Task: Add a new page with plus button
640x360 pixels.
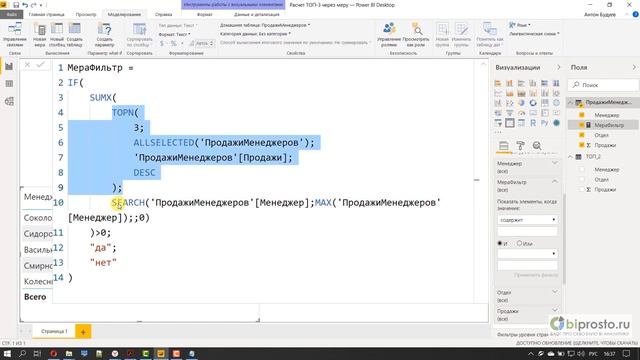Action: pos(83,332)
